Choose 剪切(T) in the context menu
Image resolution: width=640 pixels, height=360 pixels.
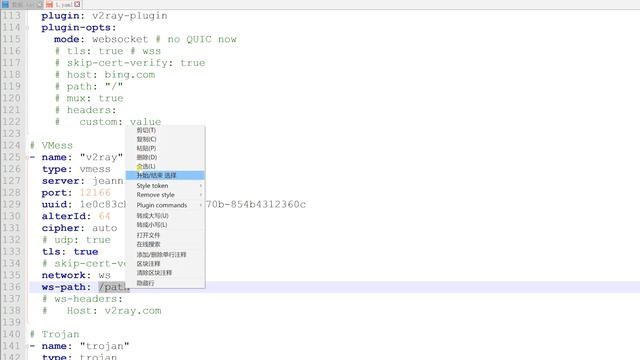pyautogui.click(x=165, y=130)
